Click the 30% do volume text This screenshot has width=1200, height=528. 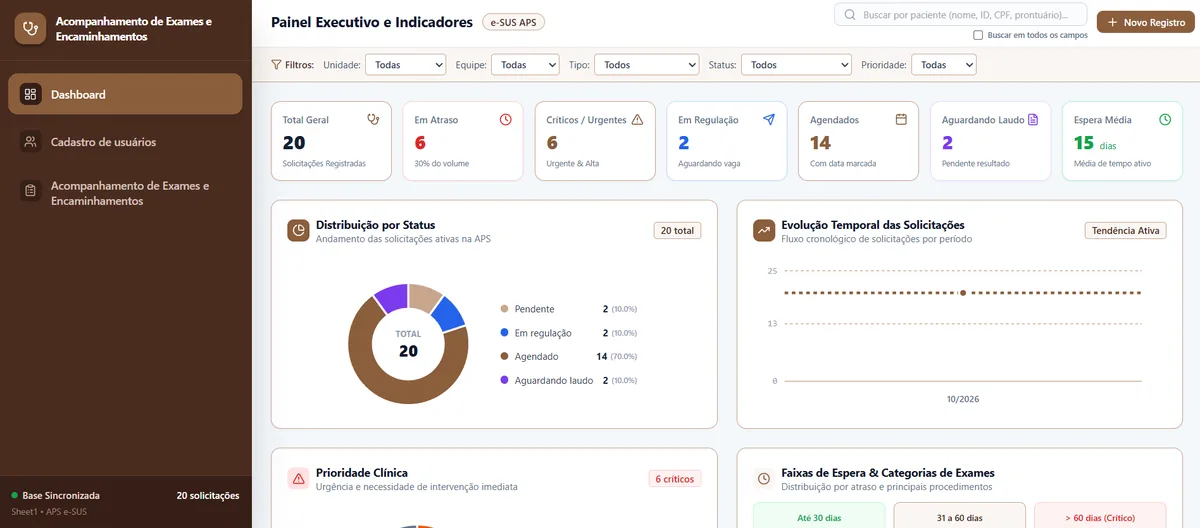pos(441,163)
